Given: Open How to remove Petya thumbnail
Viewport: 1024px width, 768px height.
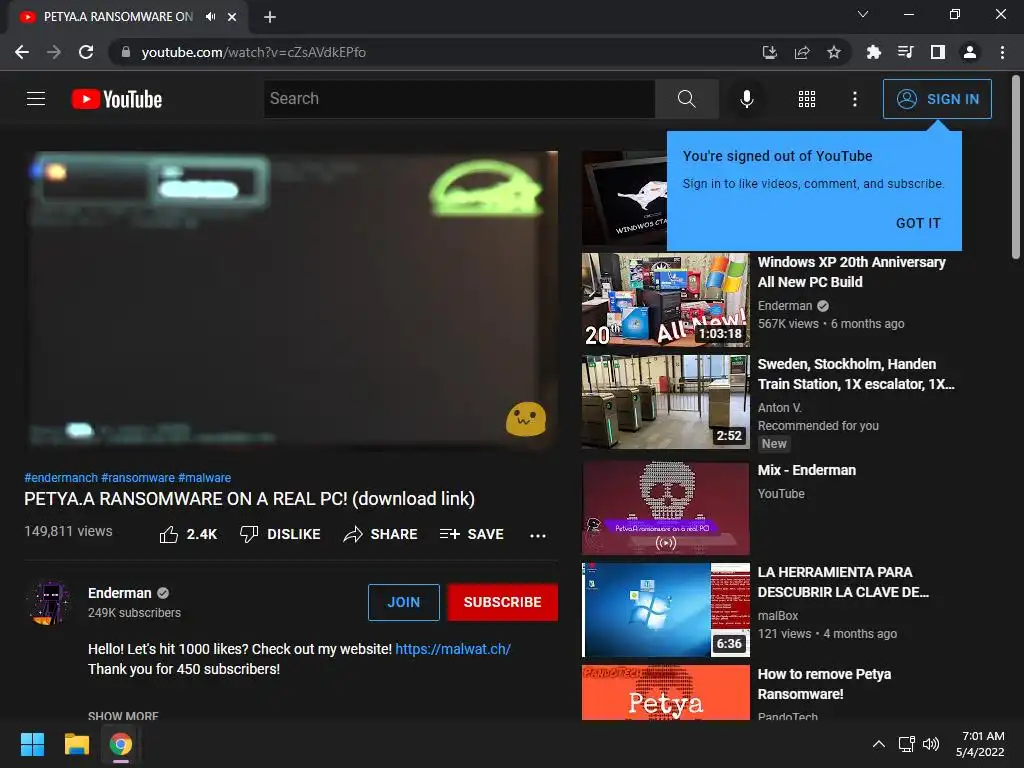Looking at the screenshot, I should [x=665, y=693].
